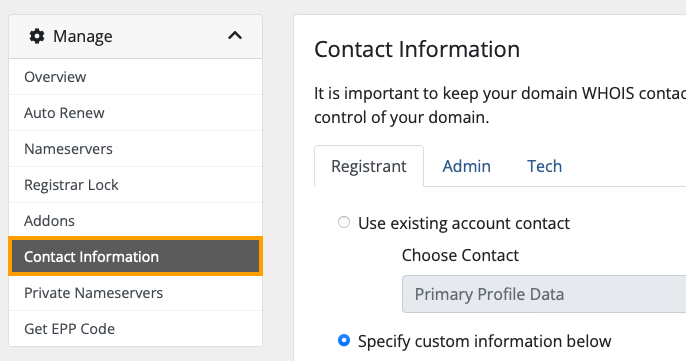Switch to the Registrant tab
Screen dimensions: 686x361
point(369,166)
